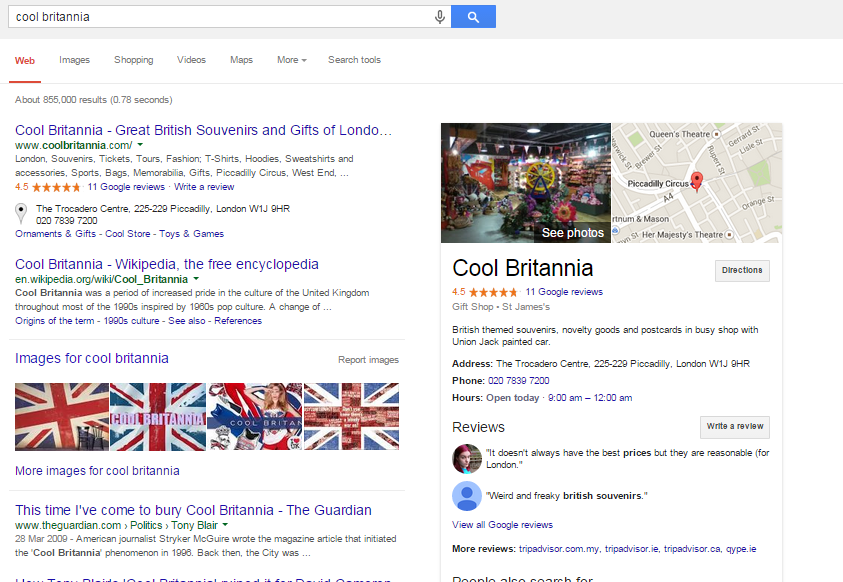Open qype.ie reviews link
The width and height of the screenshot is (843, 582).
pyautogui.click(x=741, y=549)
